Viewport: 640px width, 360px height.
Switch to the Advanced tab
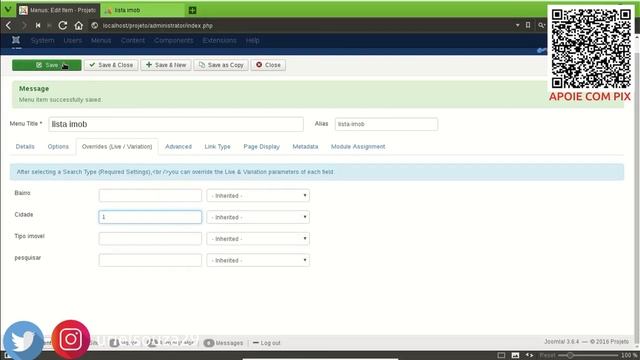point(178,147)
